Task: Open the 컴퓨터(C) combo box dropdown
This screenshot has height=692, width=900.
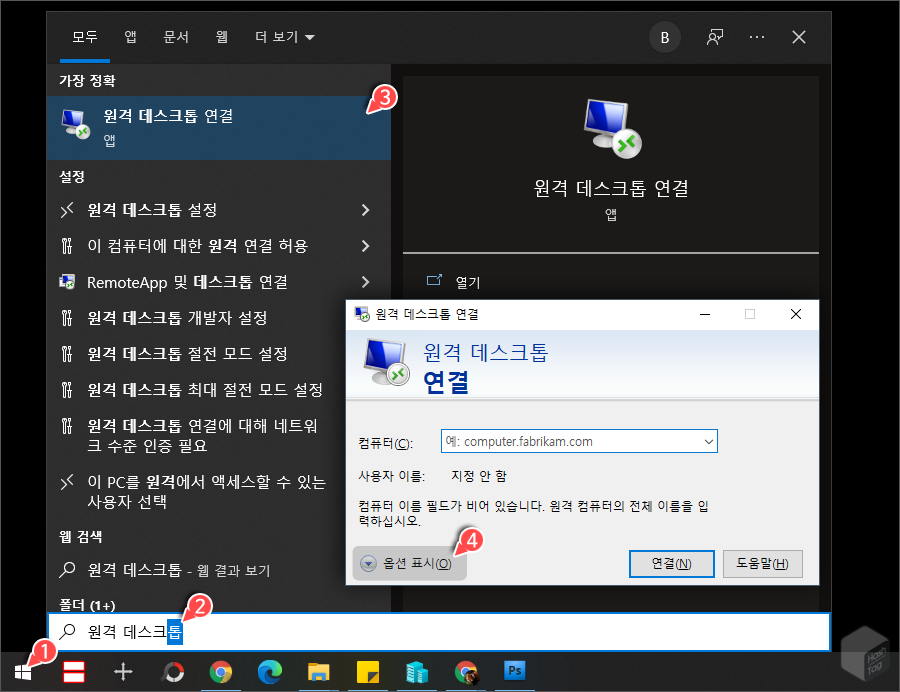Action: [x=710, y=441]
